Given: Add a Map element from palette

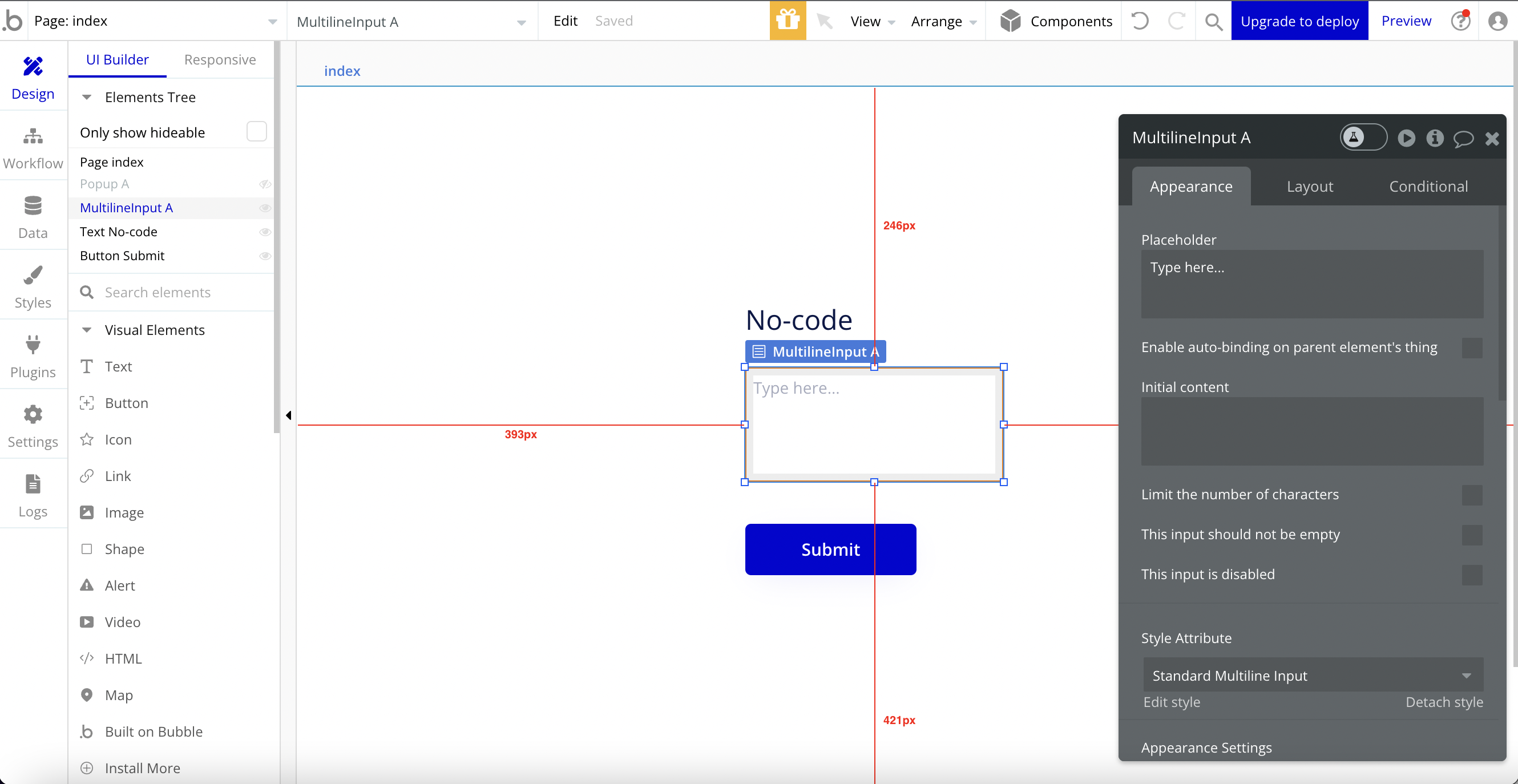Looking at the screenshot, I should pyautogui.click(x=119, y=695).
